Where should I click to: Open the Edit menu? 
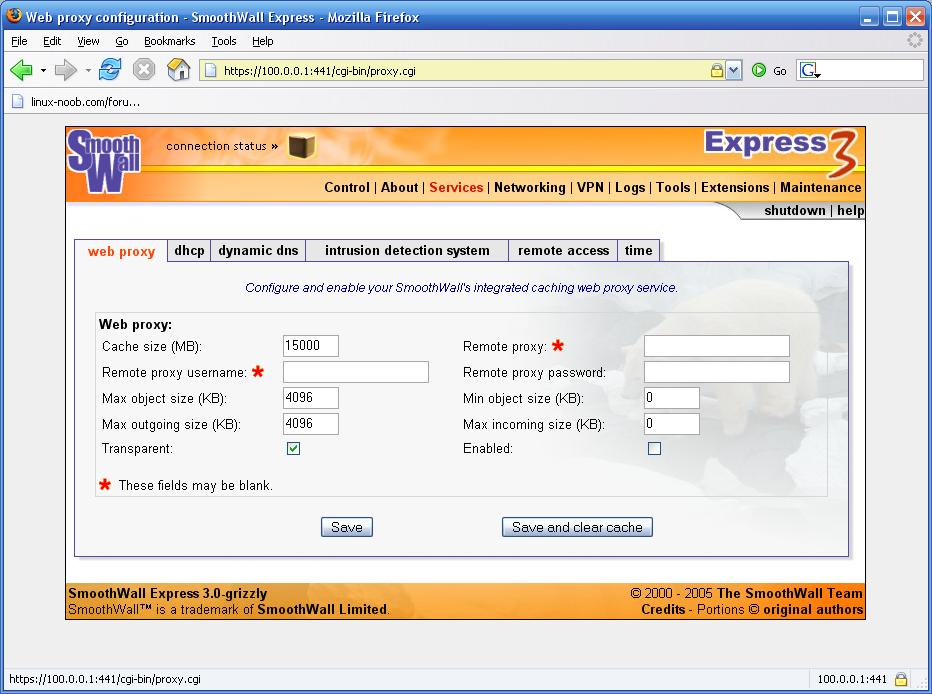(x=52, y=41)
